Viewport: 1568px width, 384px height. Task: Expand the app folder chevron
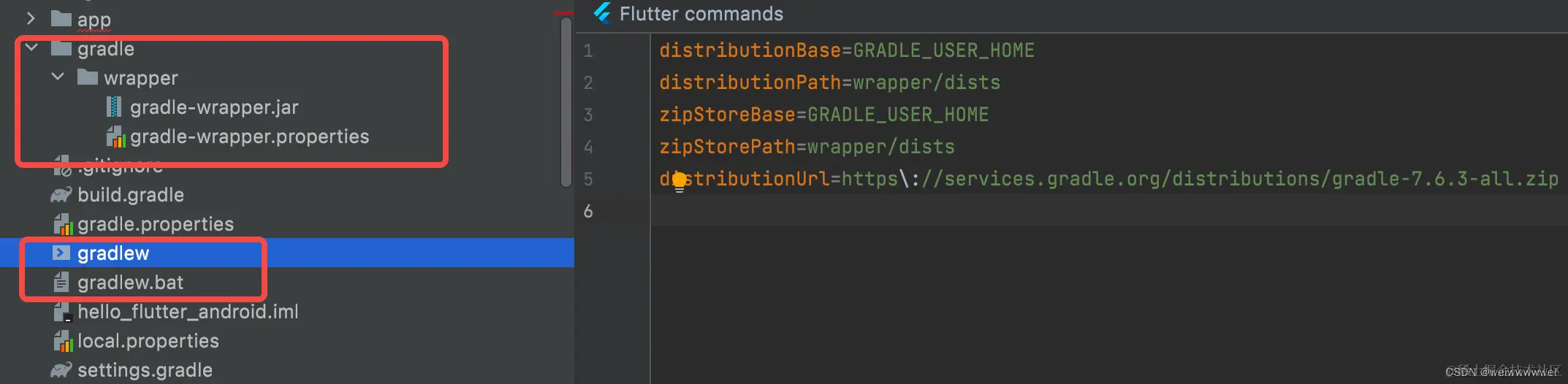(31, 18)
